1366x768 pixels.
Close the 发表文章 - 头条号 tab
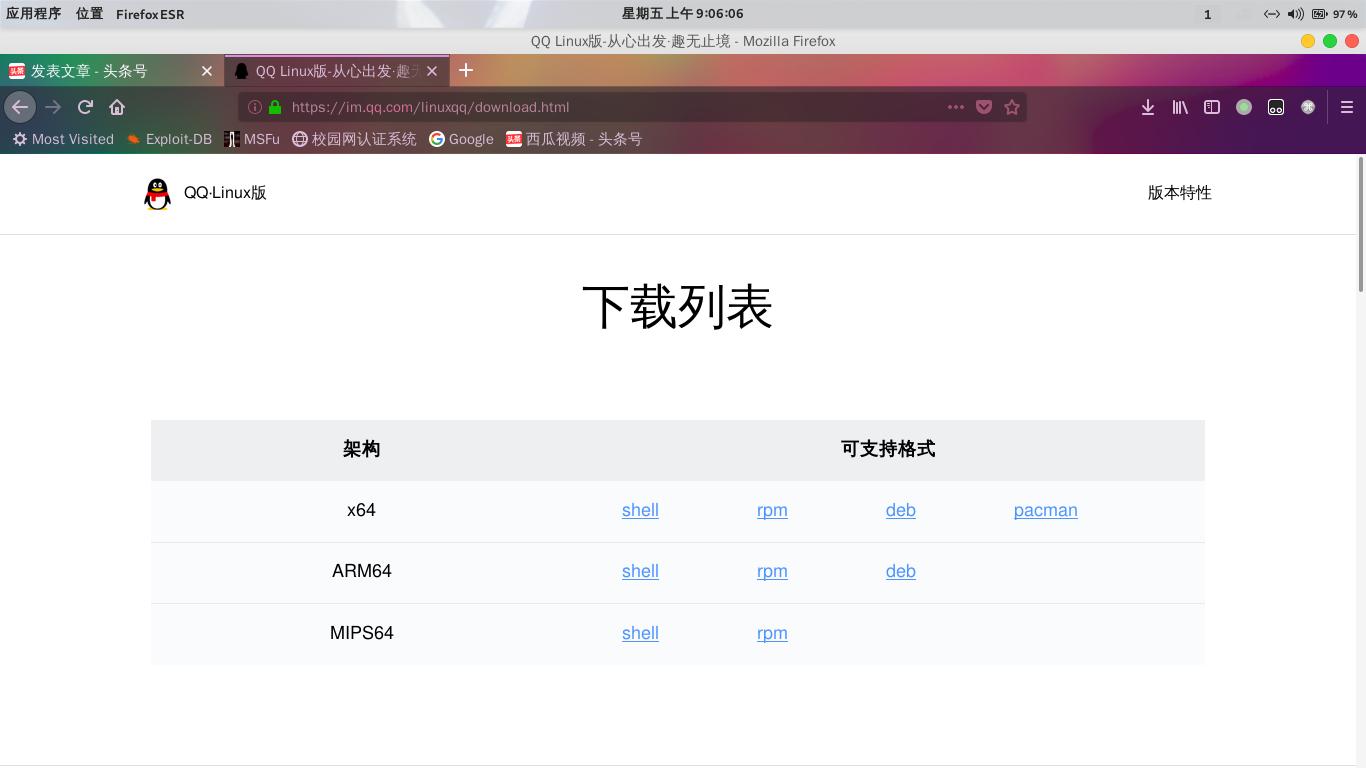pyautogui.click(x=207, y=71)
